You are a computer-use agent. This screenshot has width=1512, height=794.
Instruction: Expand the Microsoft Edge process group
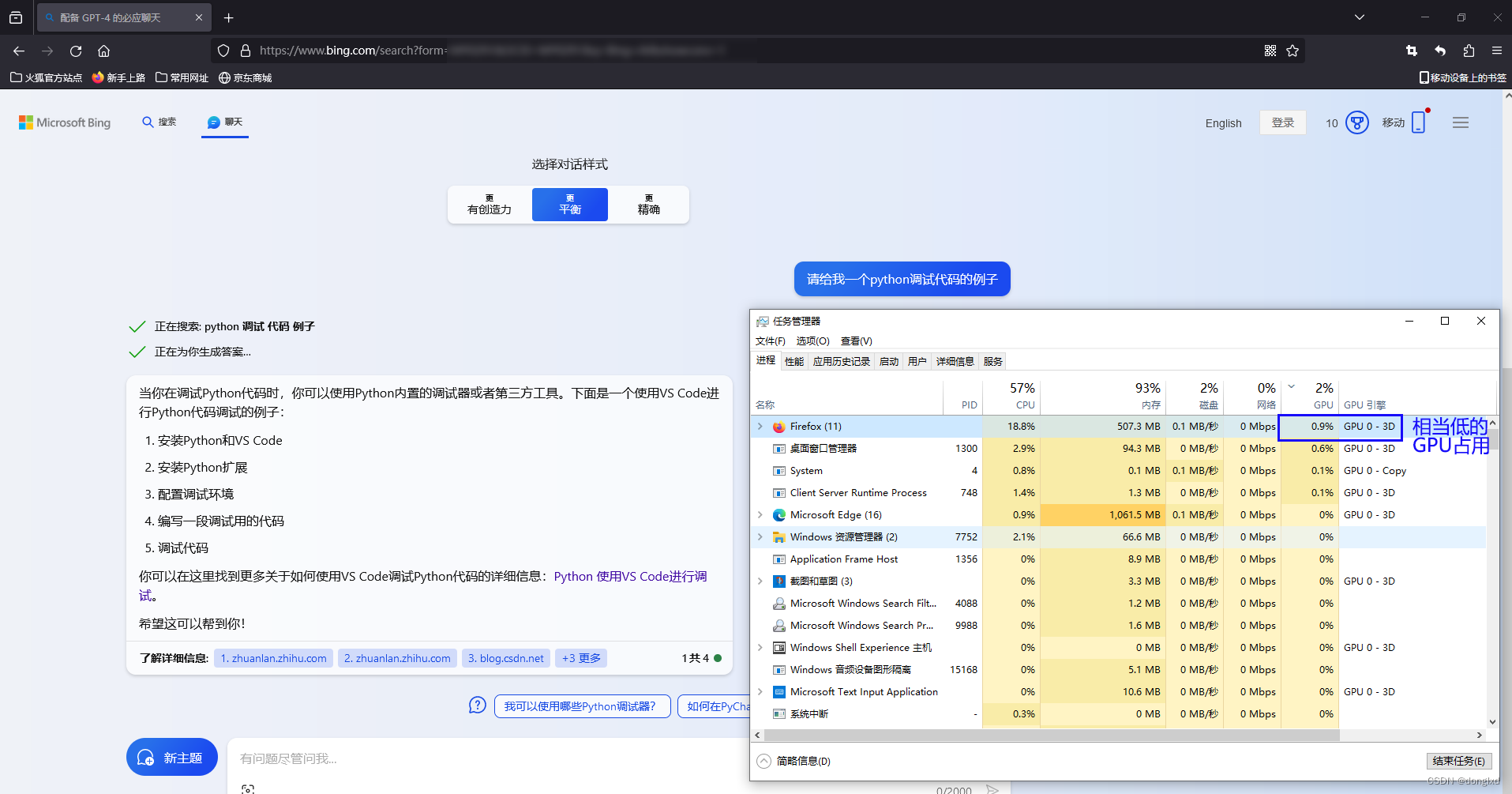[760, 515]
